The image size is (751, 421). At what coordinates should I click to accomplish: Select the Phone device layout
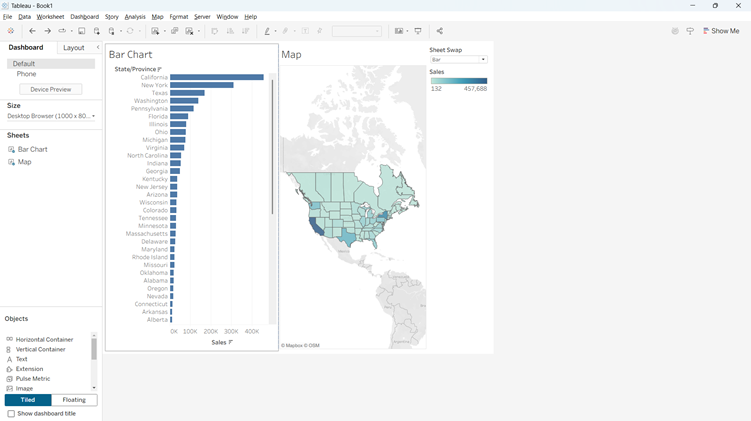point(26,74)
